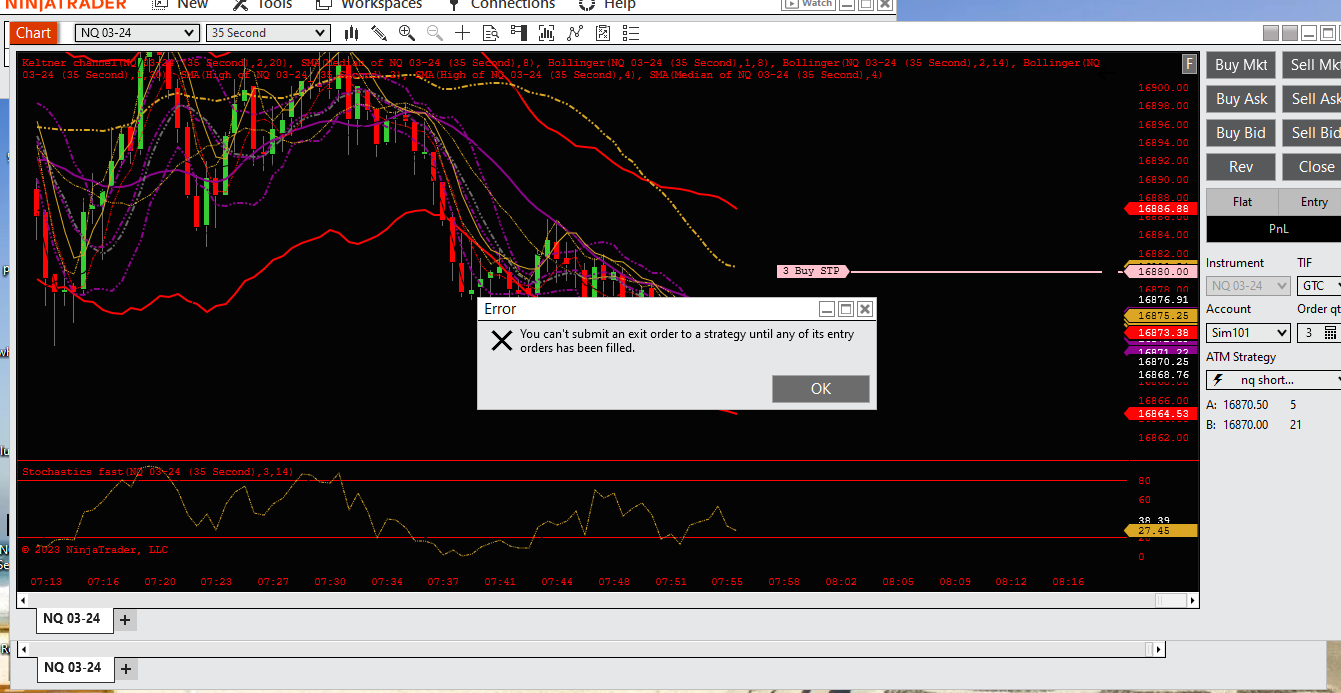This screenshot has width=1341, height=693.
Task: Open the Help menu
Action: [608, 4]
